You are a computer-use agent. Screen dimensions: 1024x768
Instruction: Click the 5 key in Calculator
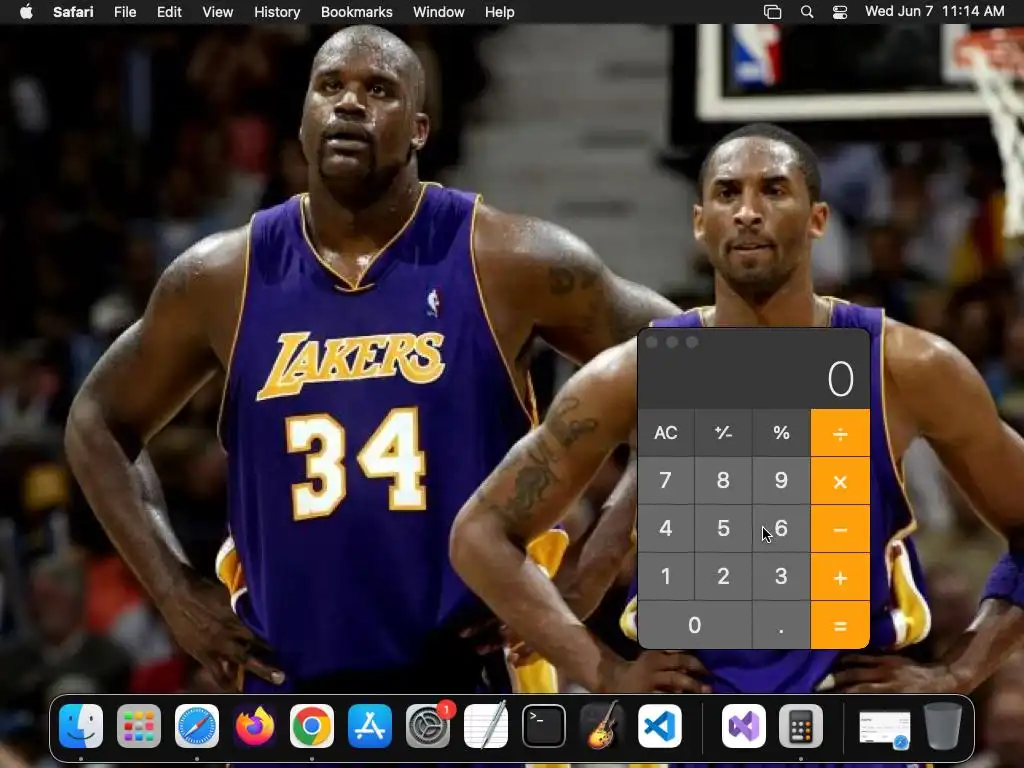click(724, 529)
